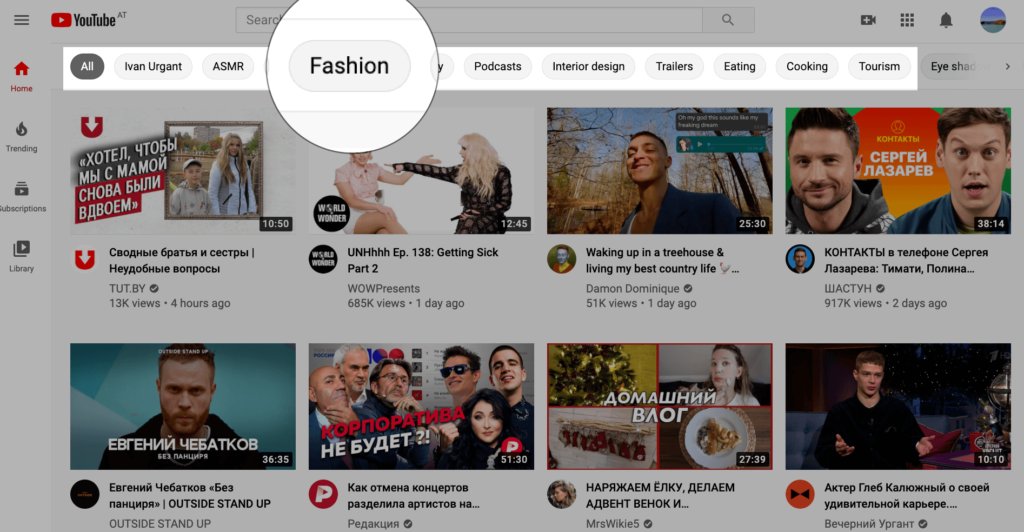Open Корпоратива не будет thumbnail
This screenshot has width=1024, height=532.
click(421, 406)
